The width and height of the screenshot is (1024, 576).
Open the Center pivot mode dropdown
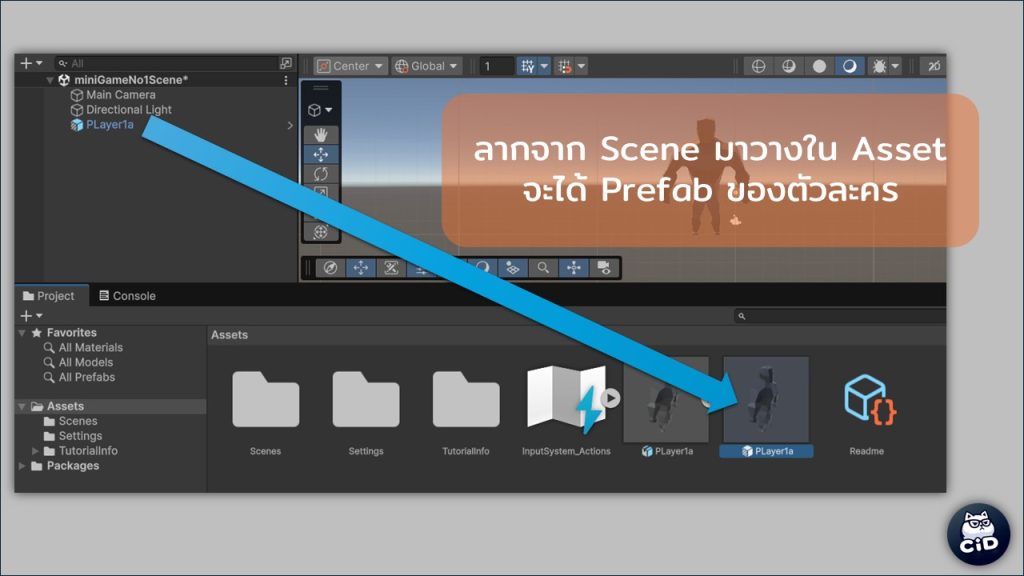coord(350,66)
